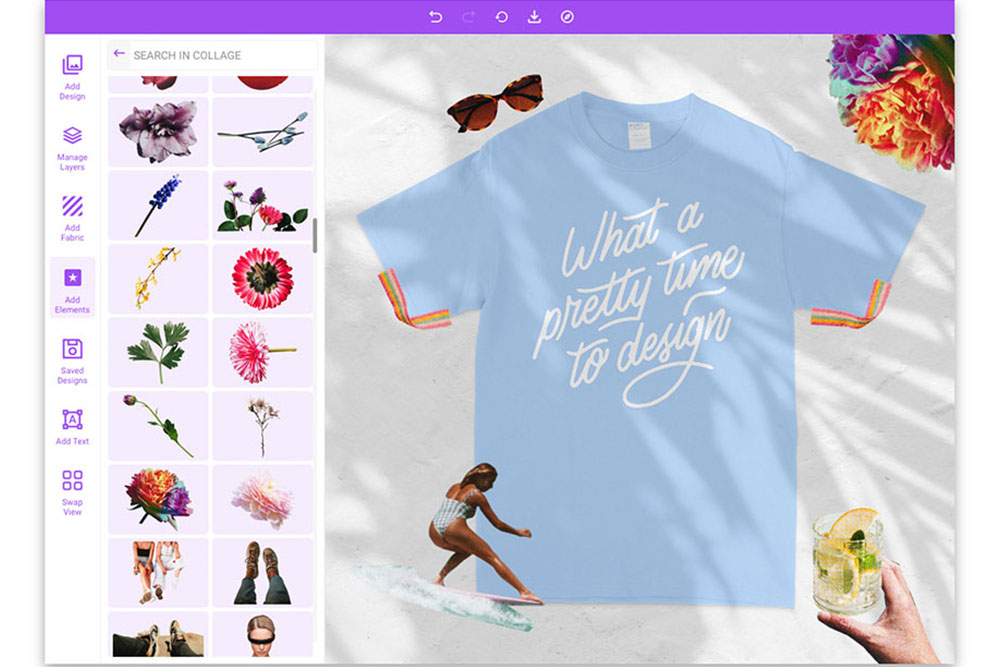The width and height of the screenshot is (1000, 667).
Task: Pick the blue hyacinth flower element
Action: [158, 205]
